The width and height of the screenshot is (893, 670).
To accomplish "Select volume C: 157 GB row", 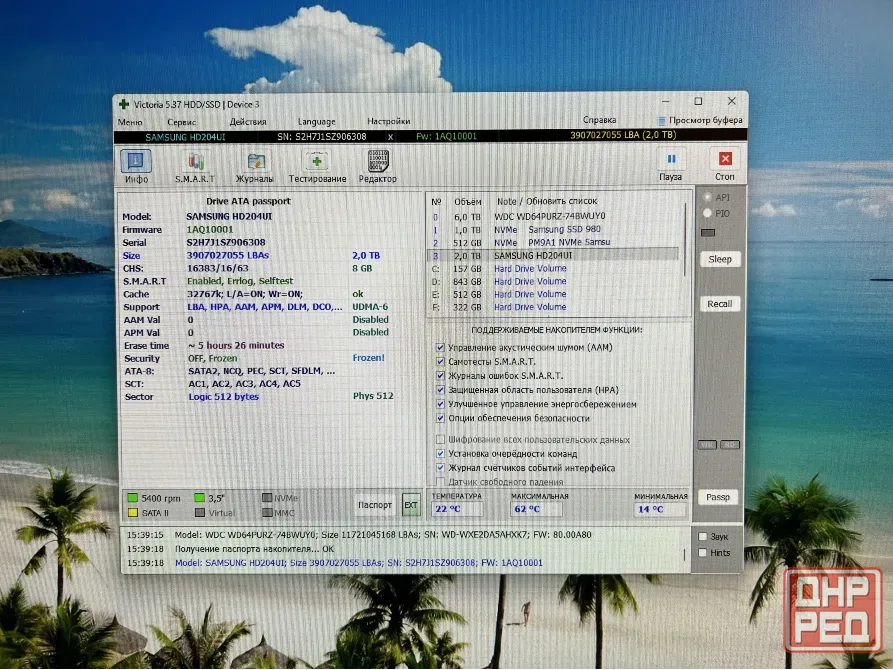I will point(554,269).
